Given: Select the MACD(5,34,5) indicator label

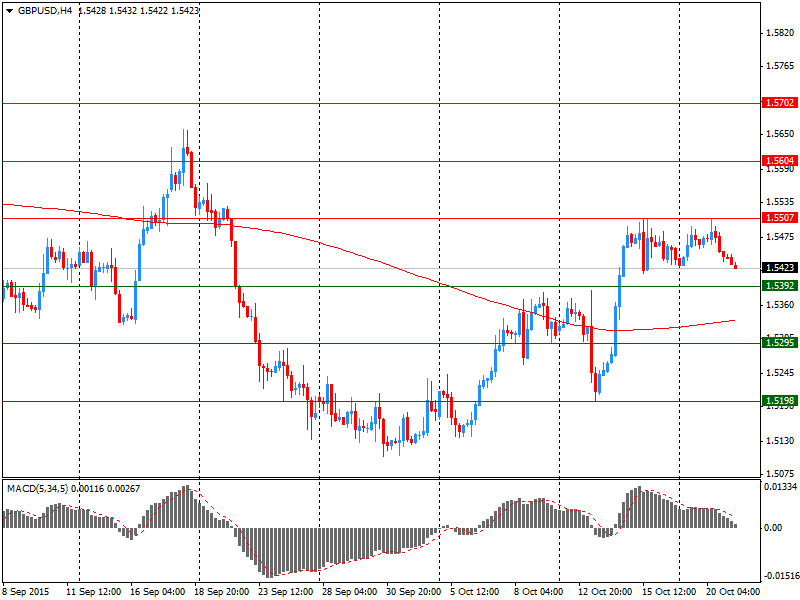Looking at the screenshot, I should [38, 489].
